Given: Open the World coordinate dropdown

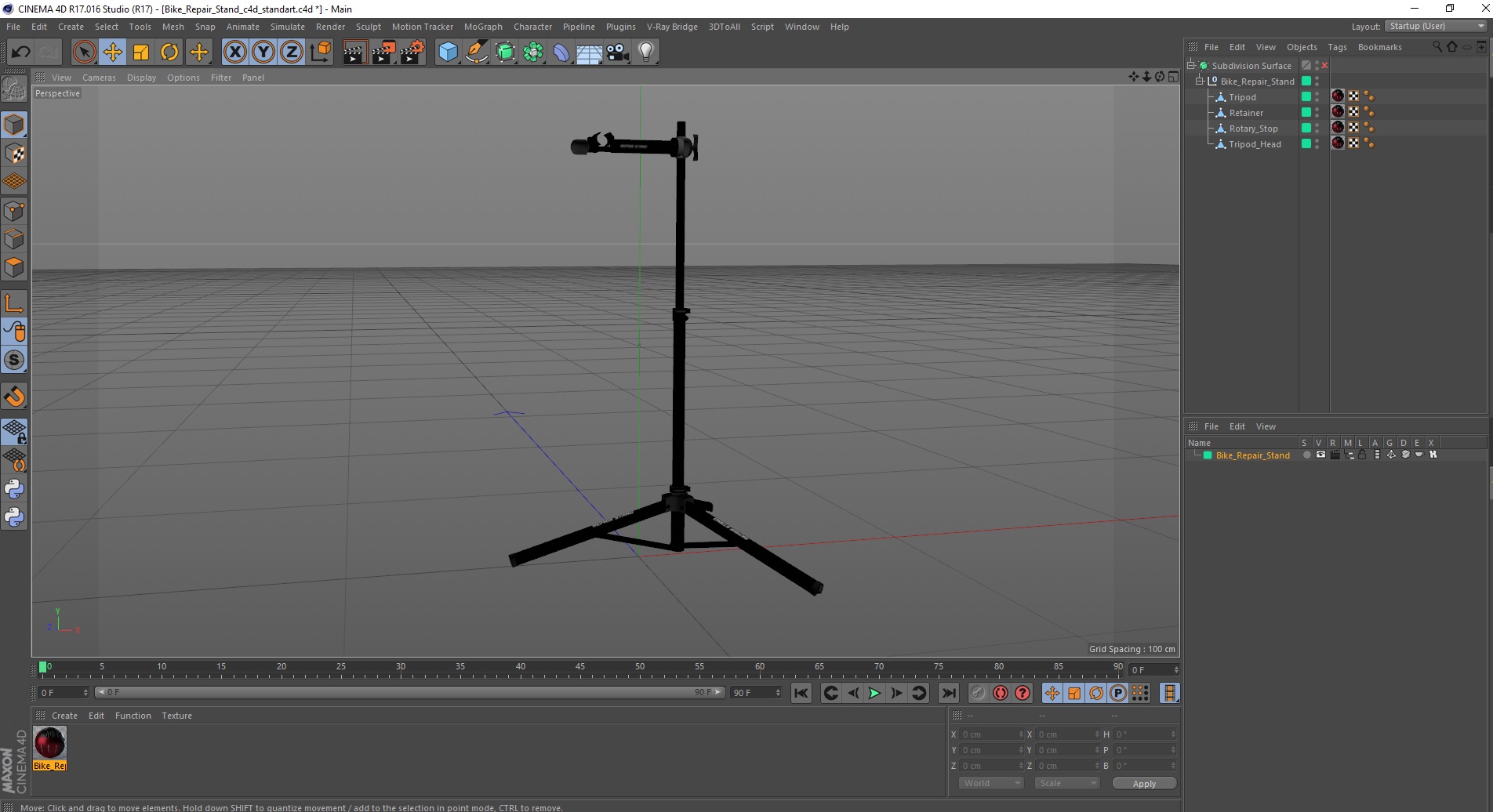Looking at the screenshot, I should (x=991, y=783).
